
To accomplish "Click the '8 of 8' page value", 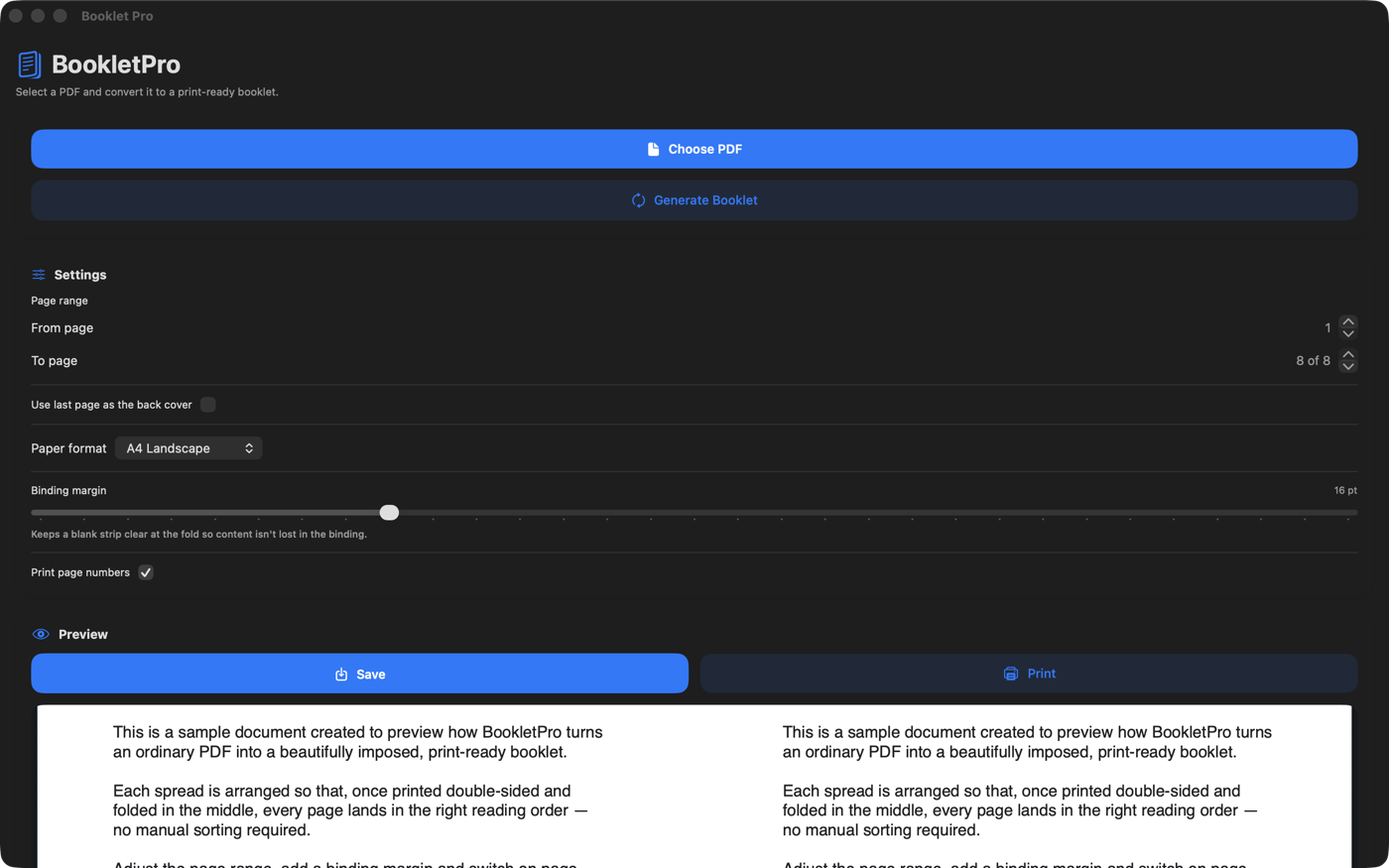I will point(1313,361).
